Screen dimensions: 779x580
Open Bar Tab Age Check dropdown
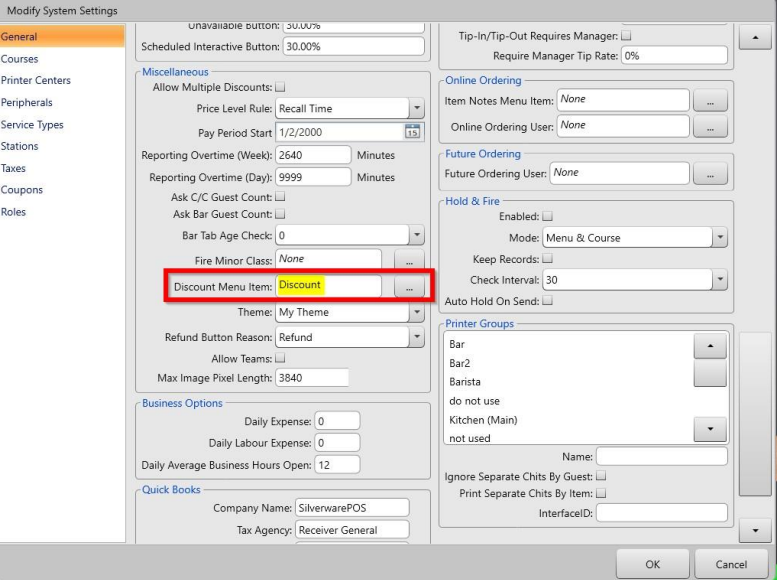pos(417,235)
